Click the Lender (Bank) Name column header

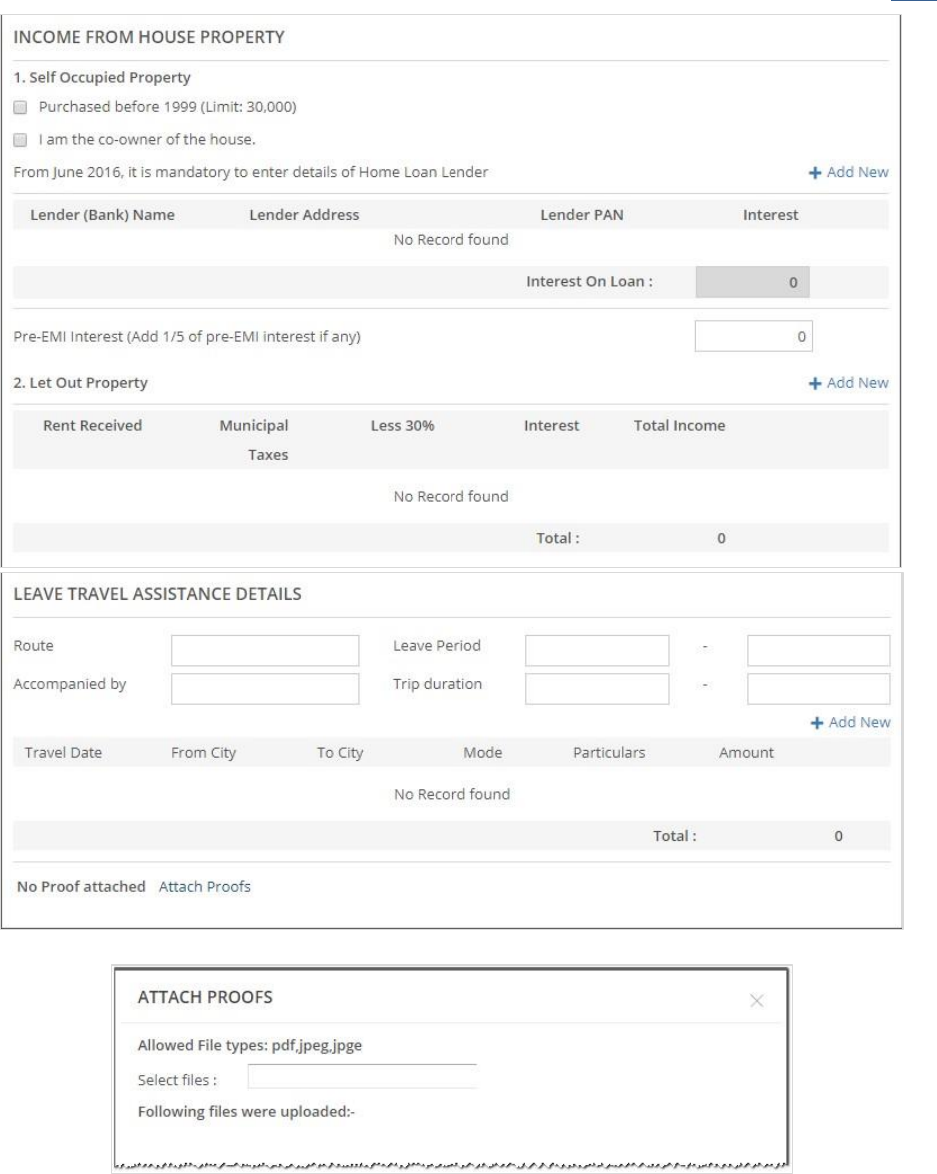pyautogui.click(x=103, y=215)
